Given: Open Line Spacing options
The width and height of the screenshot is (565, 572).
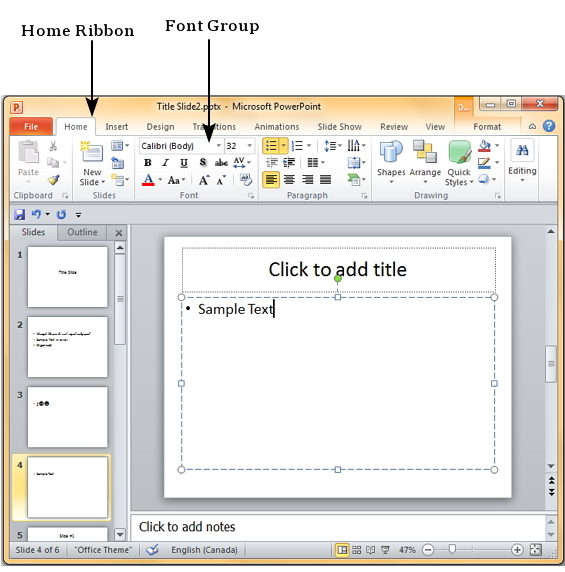Looking at the screenshot, I should tap(333, 146).
